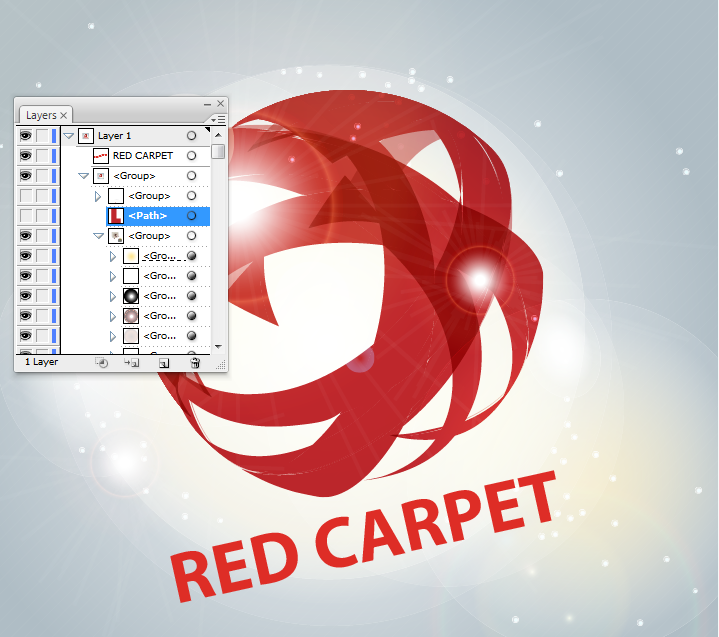Screen dimensions: 719x637
Task: Click the Layers panel scroll up arrow
Action: pos(218,135)
